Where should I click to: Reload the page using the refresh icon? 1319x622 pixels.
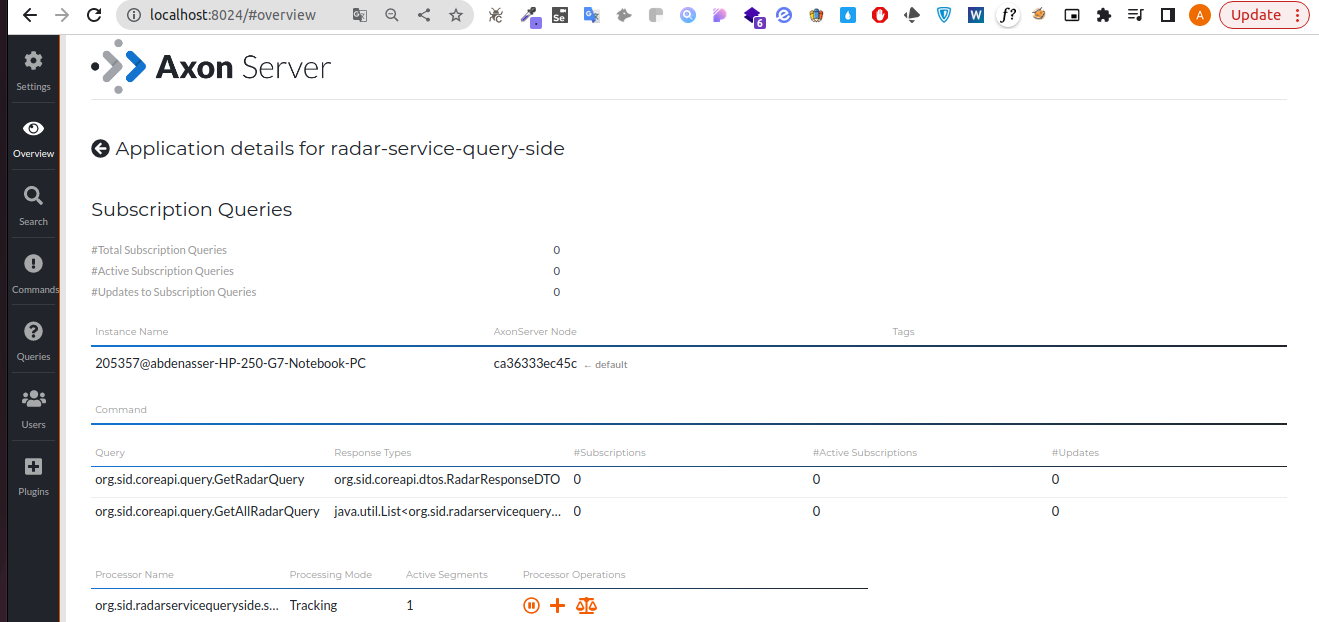point(95,15)
